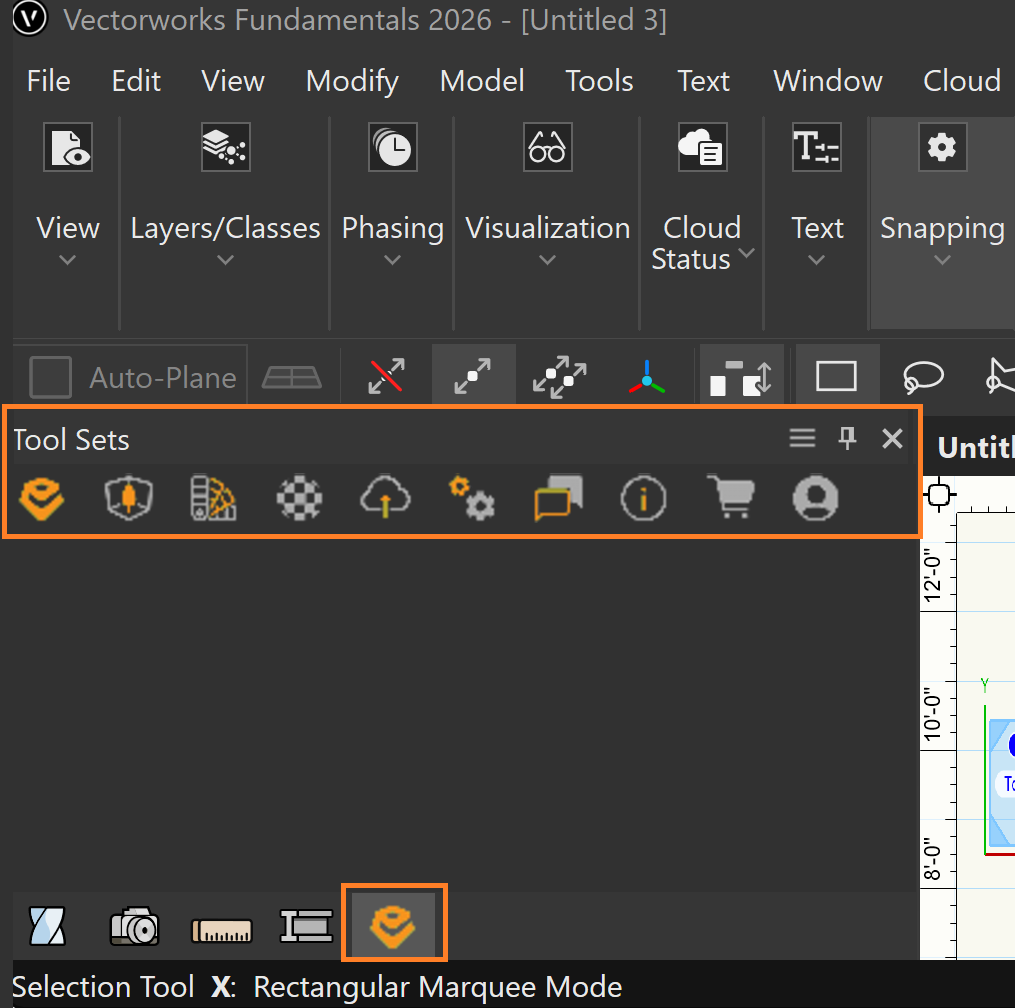
Task: Expand the Snapping dropdown chevron
Action: pos(942,260)
